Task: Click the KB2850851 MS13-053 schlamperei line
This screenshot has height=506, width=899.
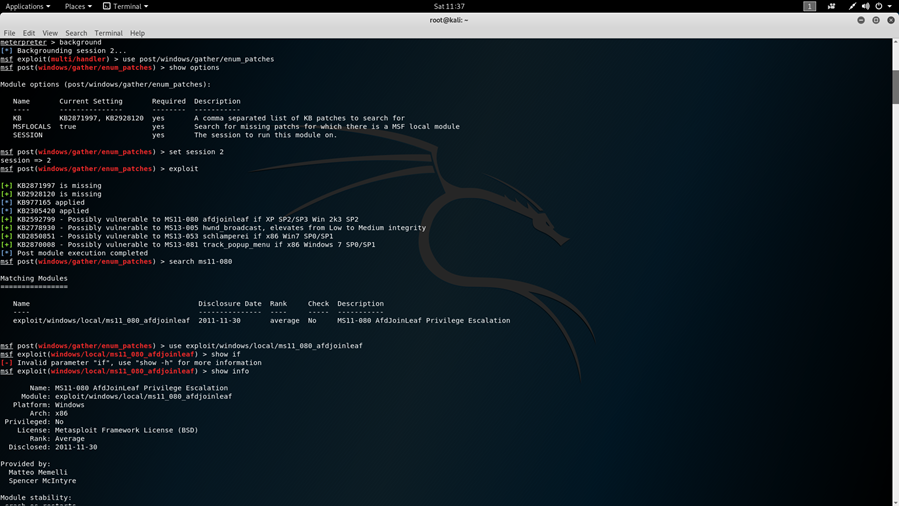Action: pos(167,236)
